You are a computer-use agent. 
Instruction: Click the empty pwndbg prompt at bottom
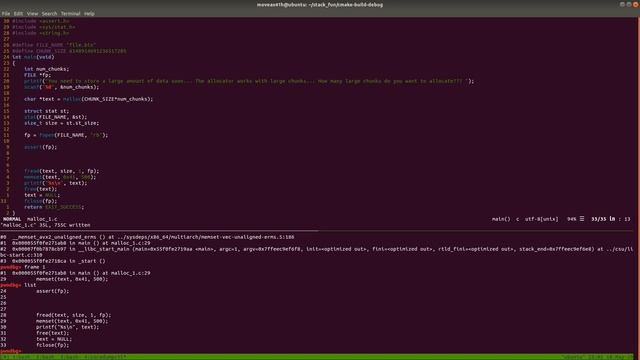point(11,351)
